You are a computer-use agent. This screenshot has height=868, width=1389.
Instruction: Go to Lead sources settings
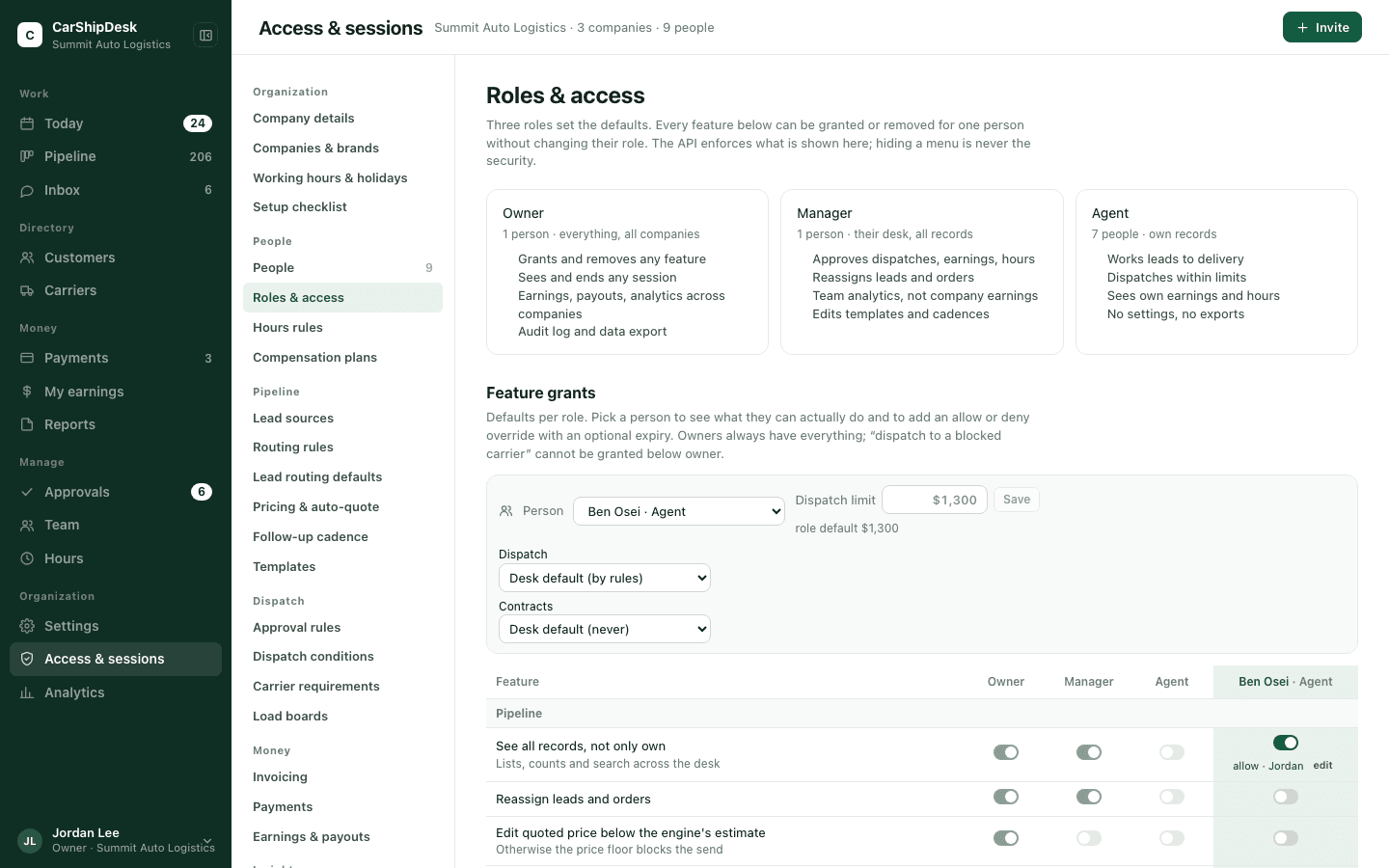pyautogui.click(x=342, y=419)
